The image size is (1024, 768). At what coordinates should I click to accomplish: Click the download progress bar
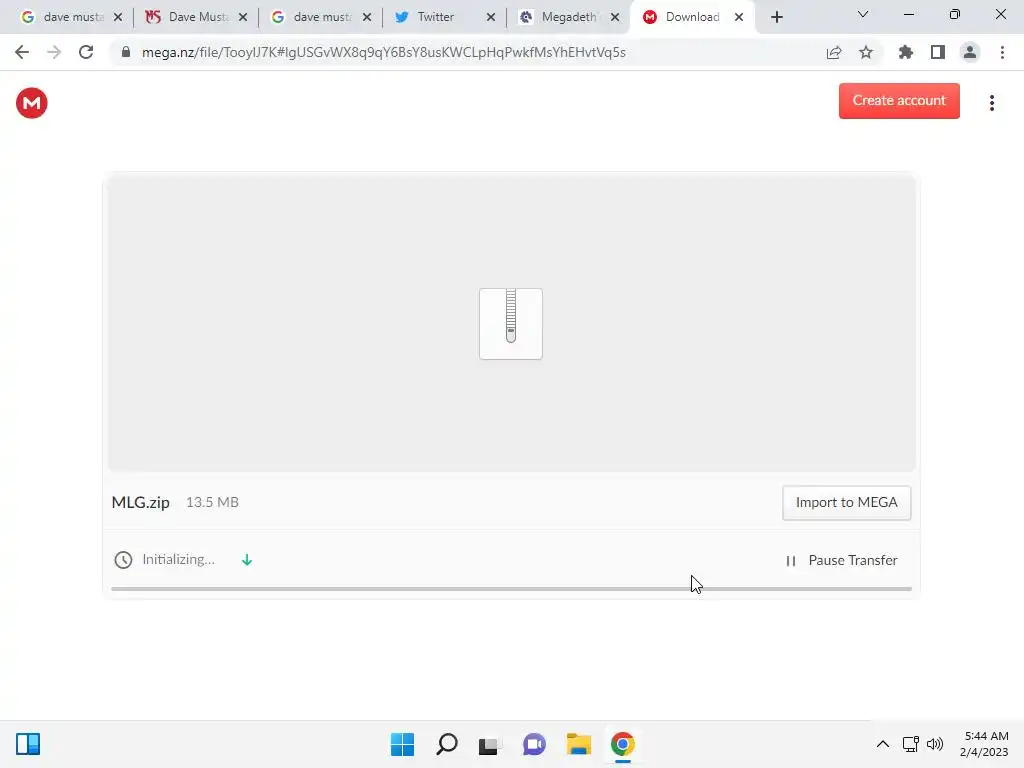coord(511,589)
